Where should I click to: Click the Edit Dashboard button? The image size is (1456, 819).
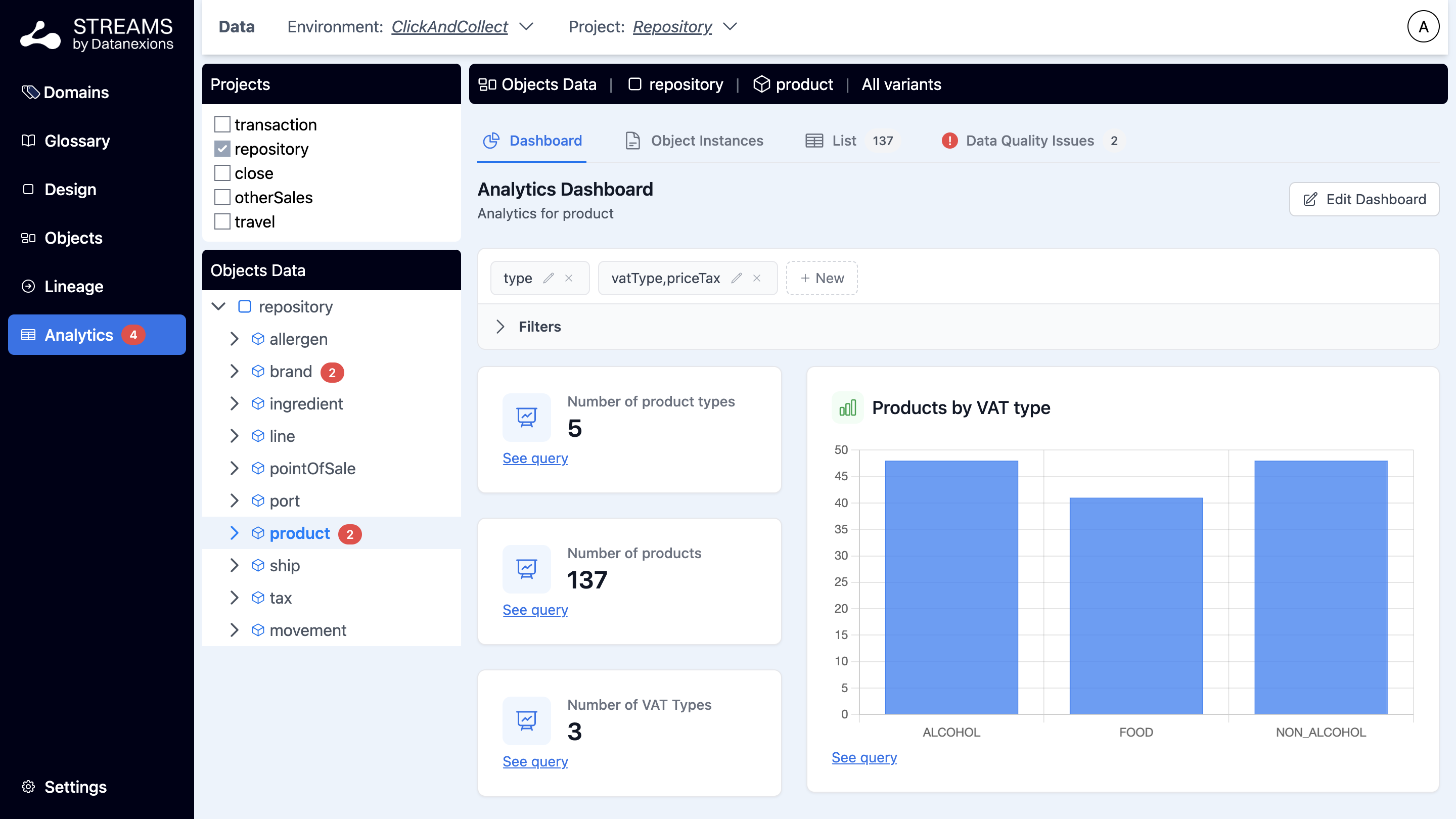(1364, 199)
